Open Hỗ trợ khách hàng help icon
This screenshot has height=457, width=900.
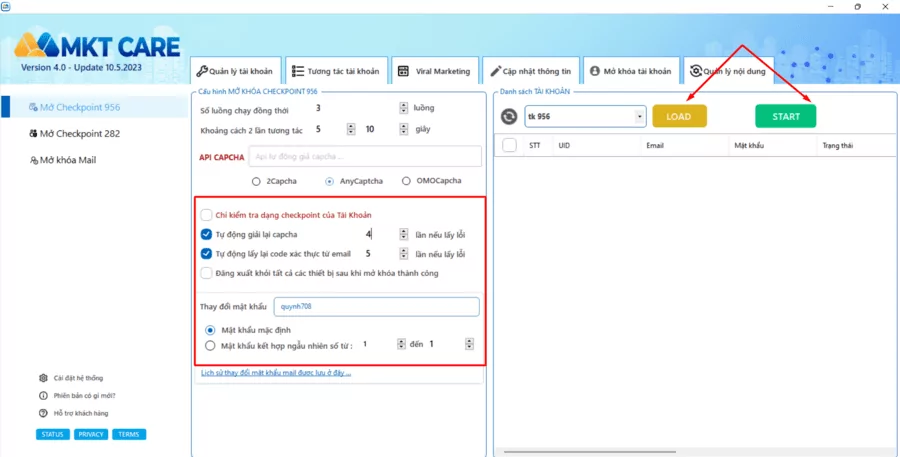(43, 413)
